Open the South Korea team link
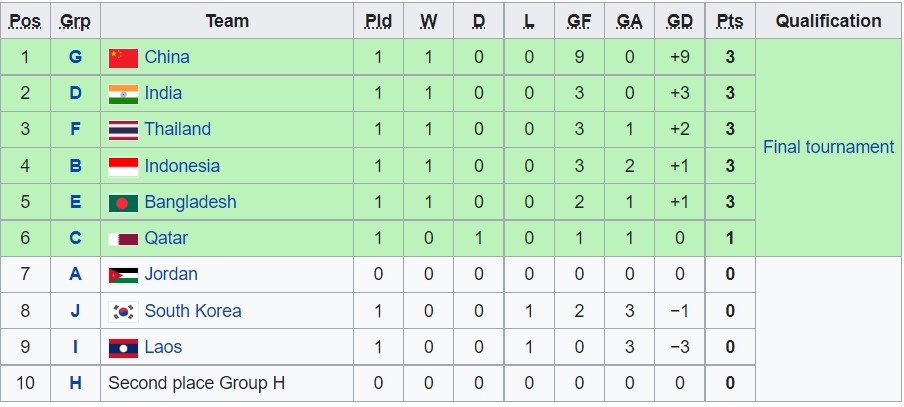 pyautogui.click(x=193, y=311)
